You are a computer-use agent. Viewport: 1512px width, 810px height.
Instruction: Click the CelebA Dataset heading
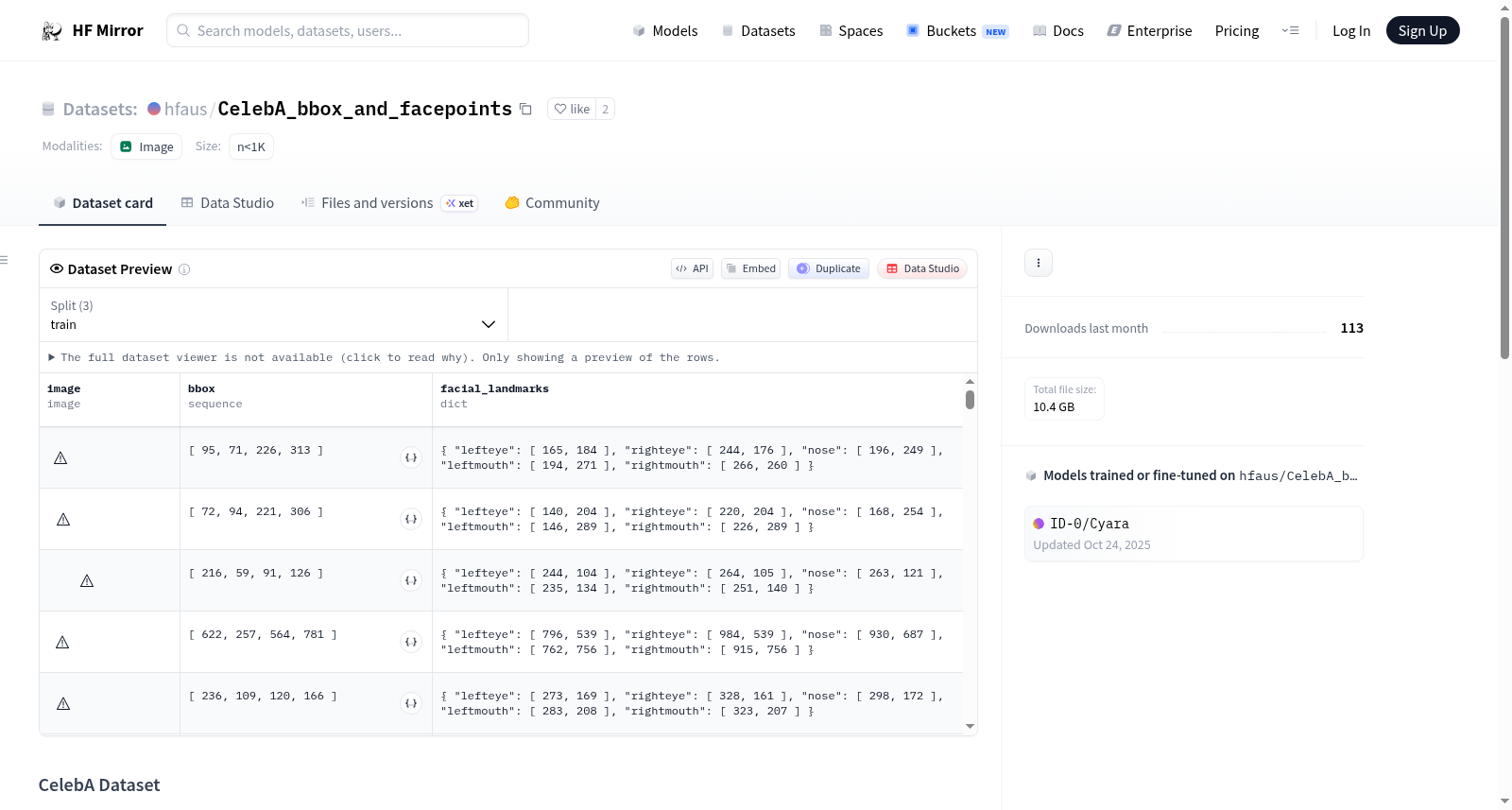99,785
